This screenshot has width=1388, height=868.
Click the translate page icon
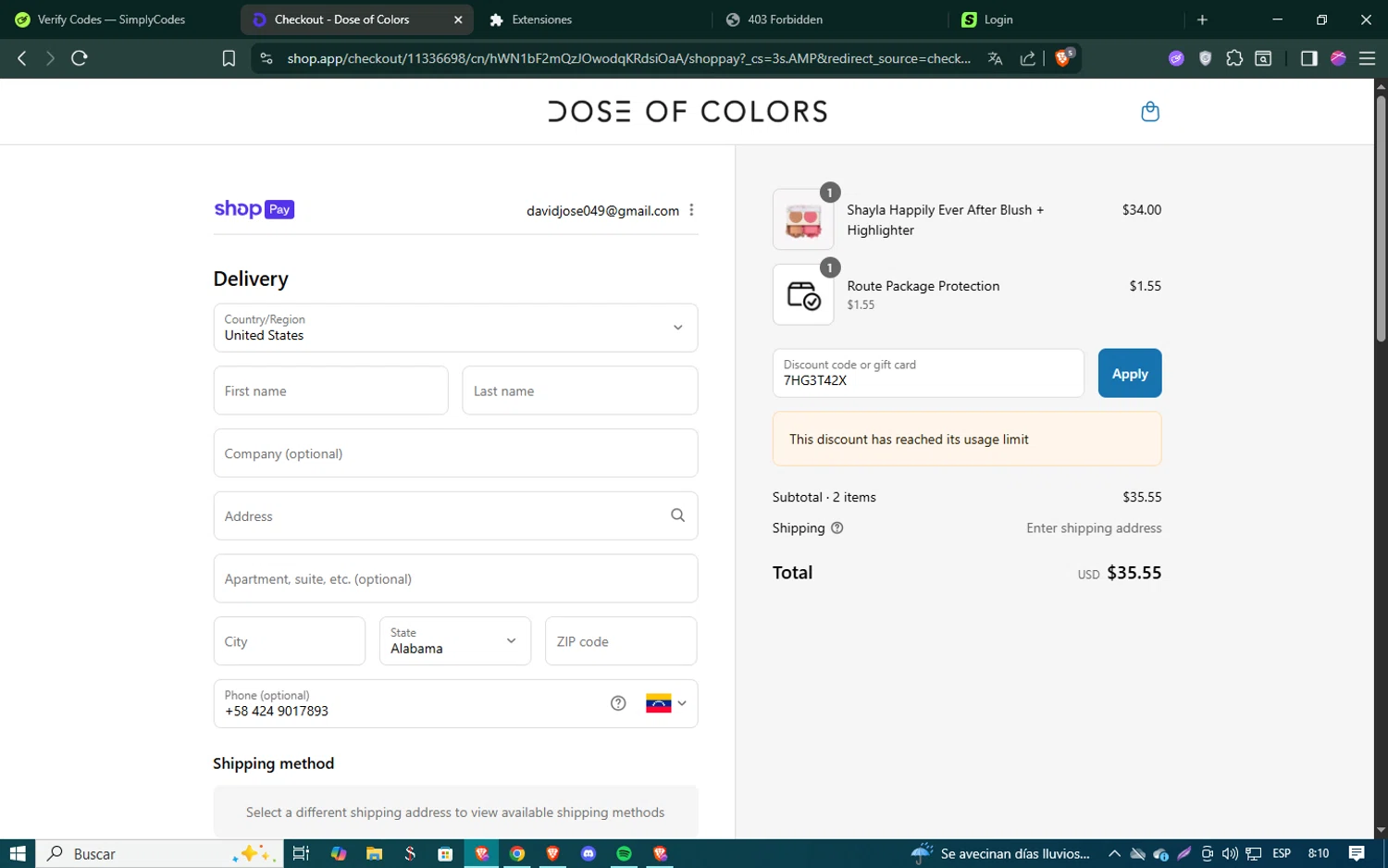click(x=996, y=58)
